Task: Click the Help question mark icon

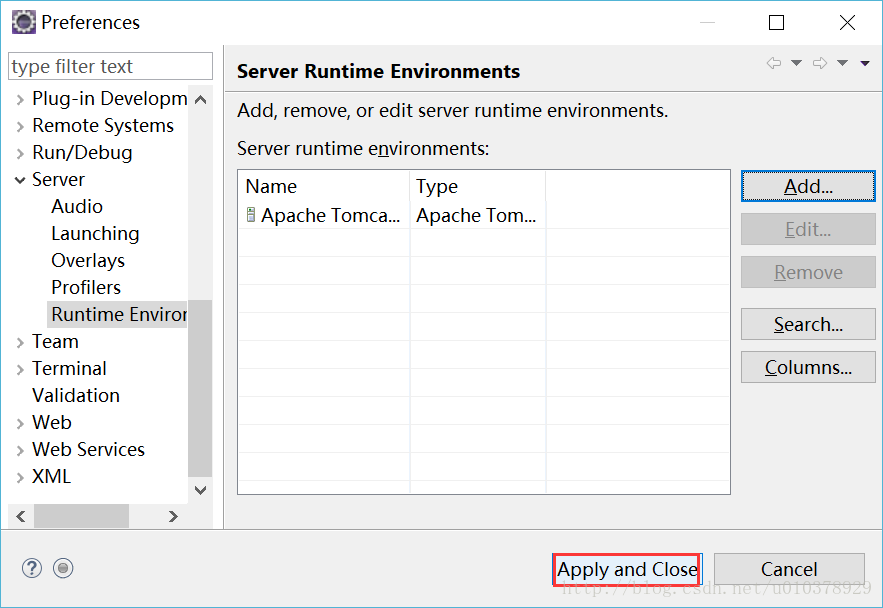Action: click(x=32, y=568)
